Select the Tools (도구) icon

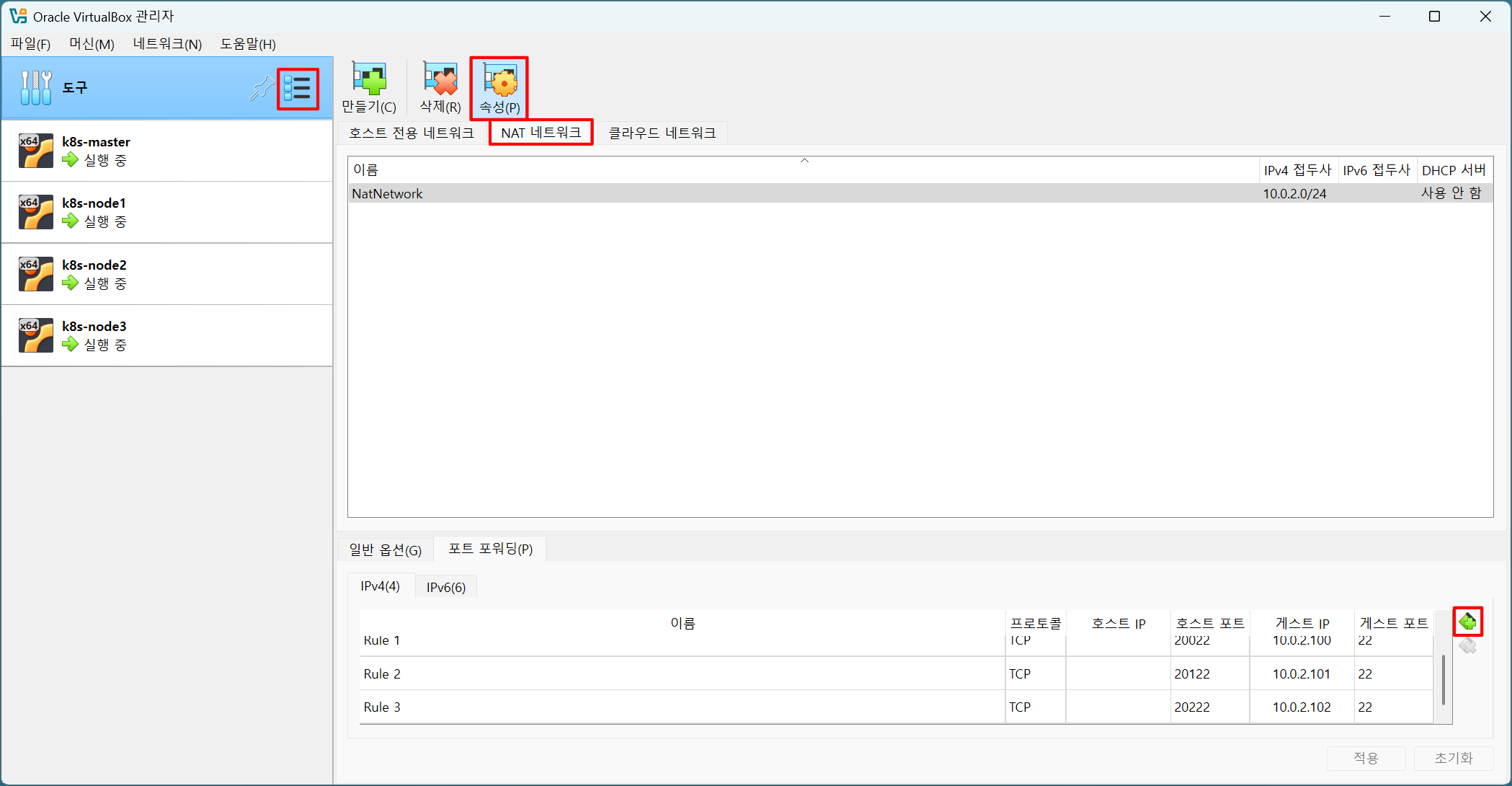click(x=36, y=88)
